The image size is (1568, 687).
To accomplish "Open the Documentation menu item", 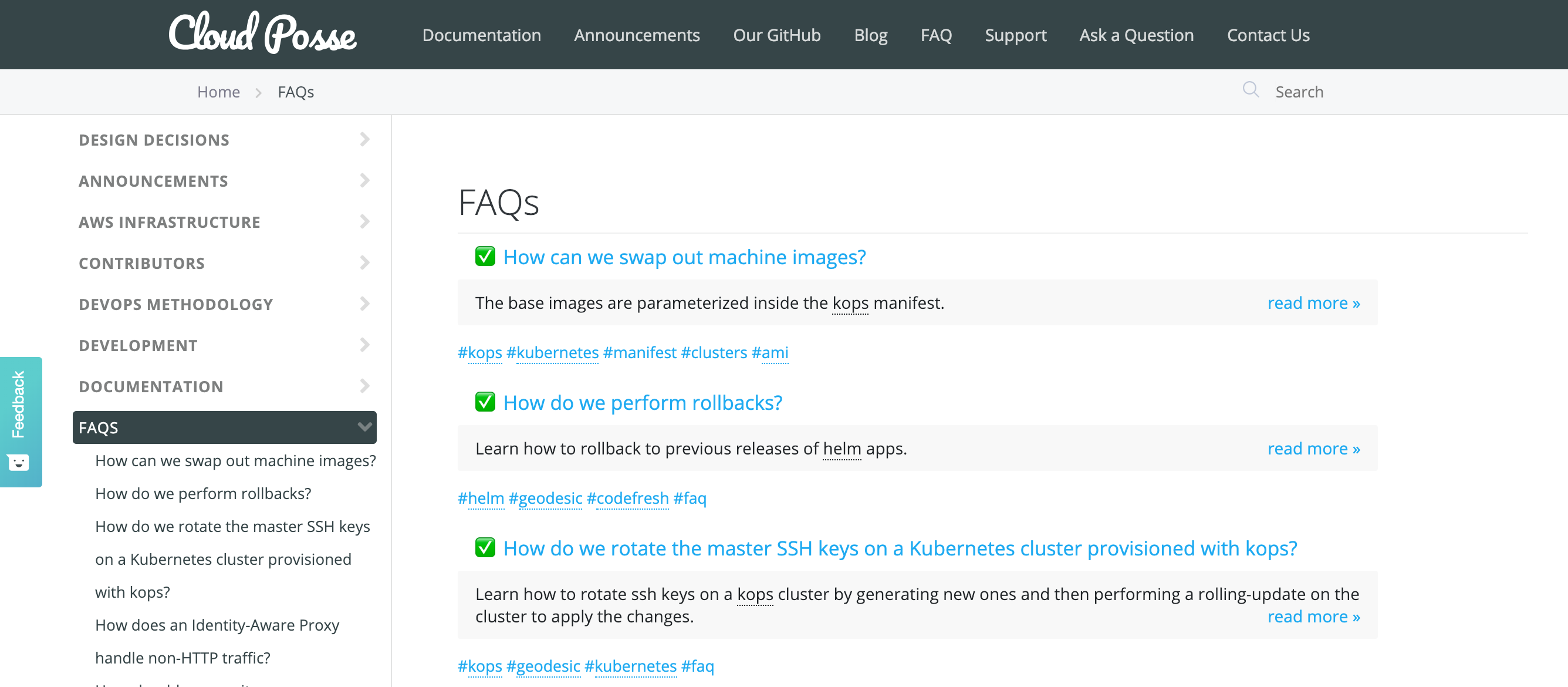I will click(x=481, y=35).
